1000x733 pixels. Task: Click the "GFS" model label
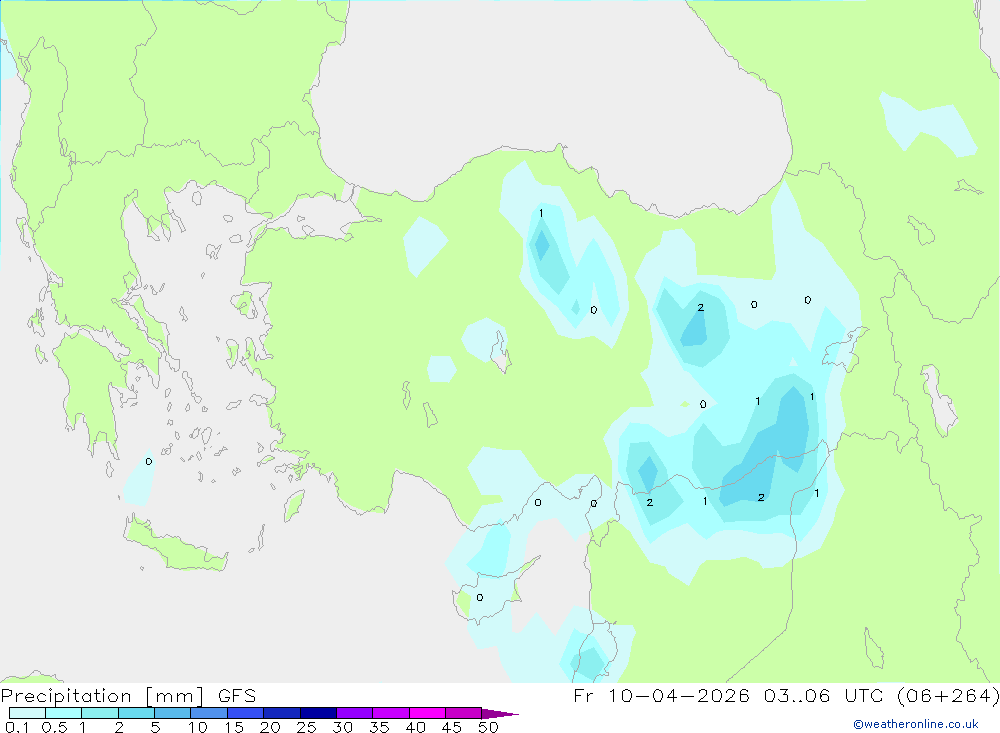(237, 696)
